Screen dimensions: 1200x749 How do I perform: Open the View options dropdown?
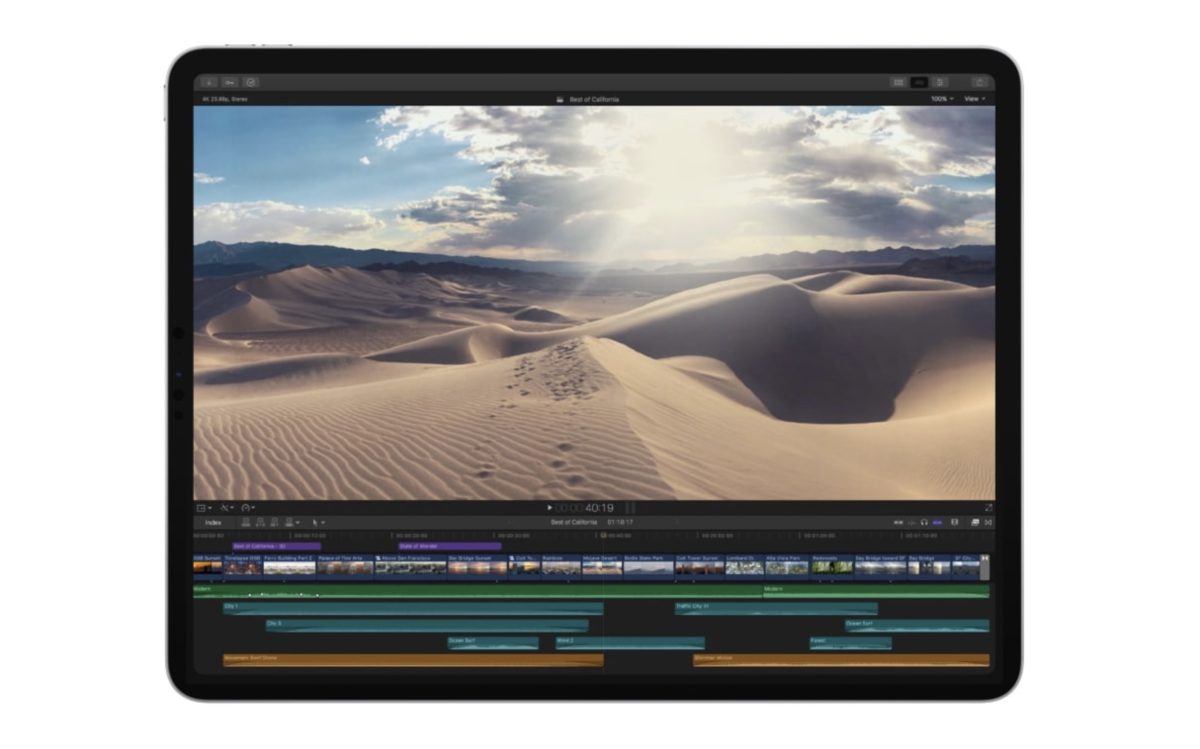click(x=974, y=99)
